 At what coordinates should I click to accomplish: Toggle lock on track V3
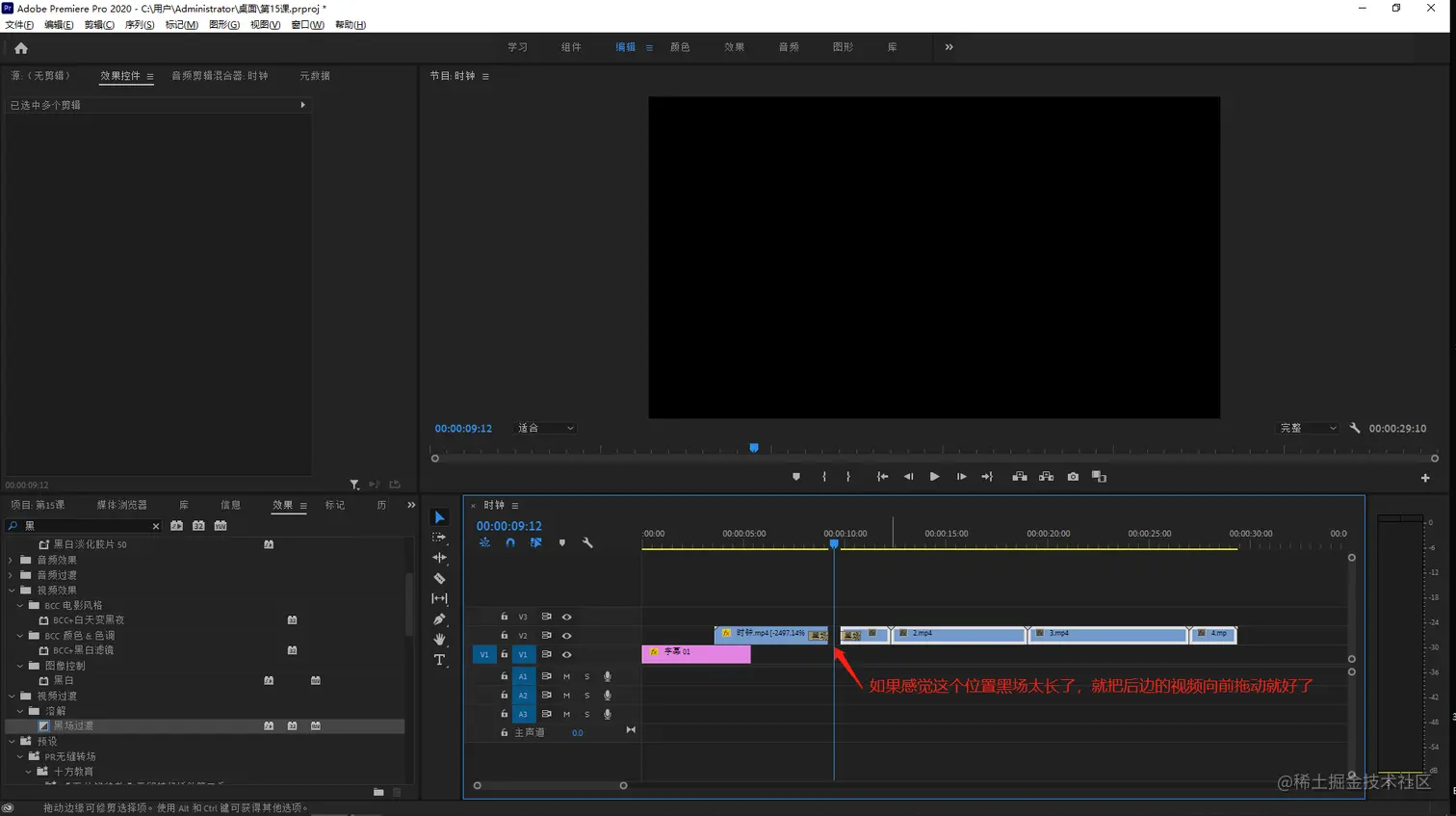coord(504,617)
